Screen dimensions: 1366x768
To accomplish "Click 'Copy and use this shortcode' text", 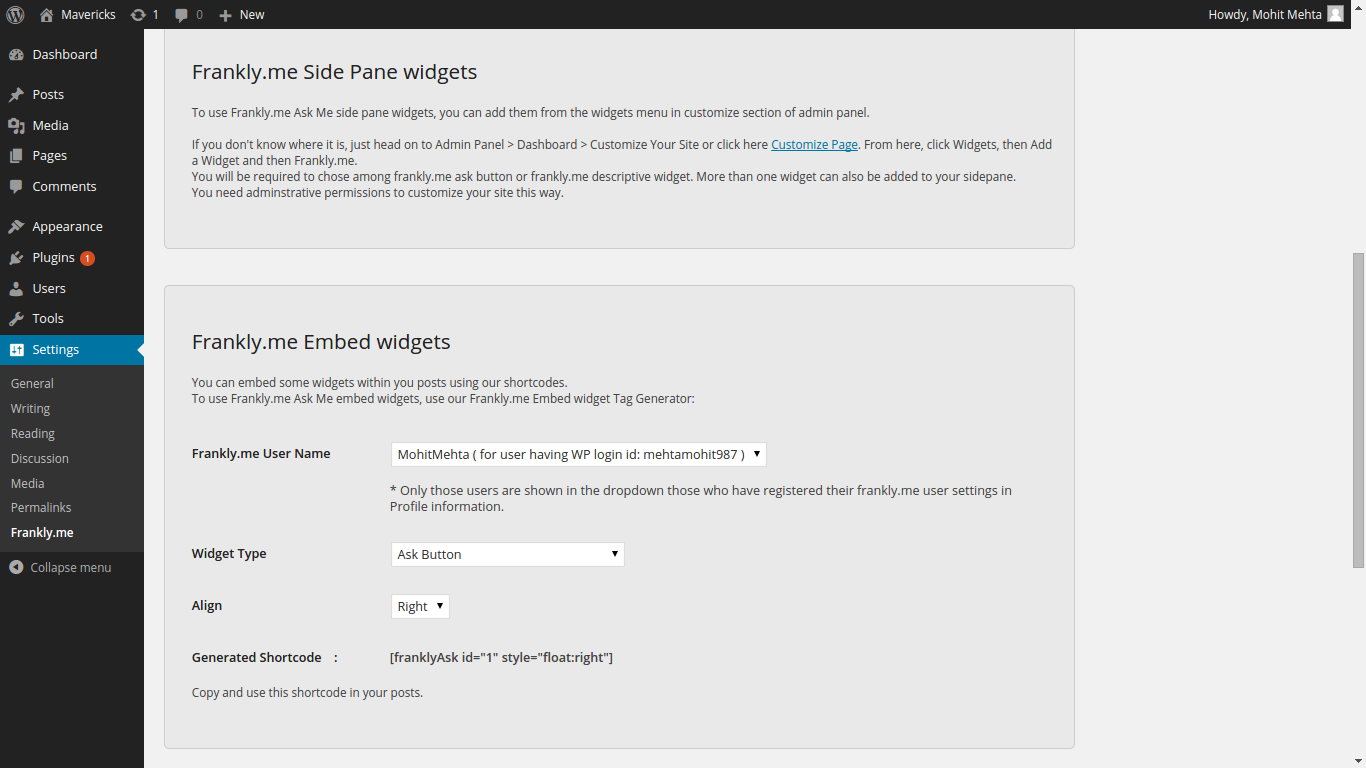I will pyautogui.click(x=307, y=692).
